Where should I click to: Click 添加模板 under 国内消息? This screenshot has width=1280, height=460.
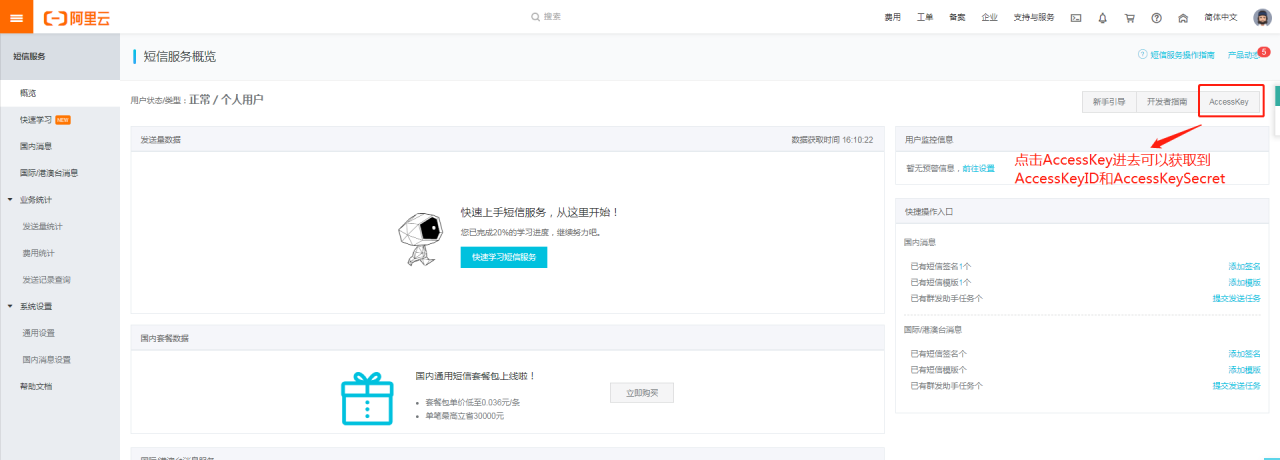click(x=1244, y=282)
